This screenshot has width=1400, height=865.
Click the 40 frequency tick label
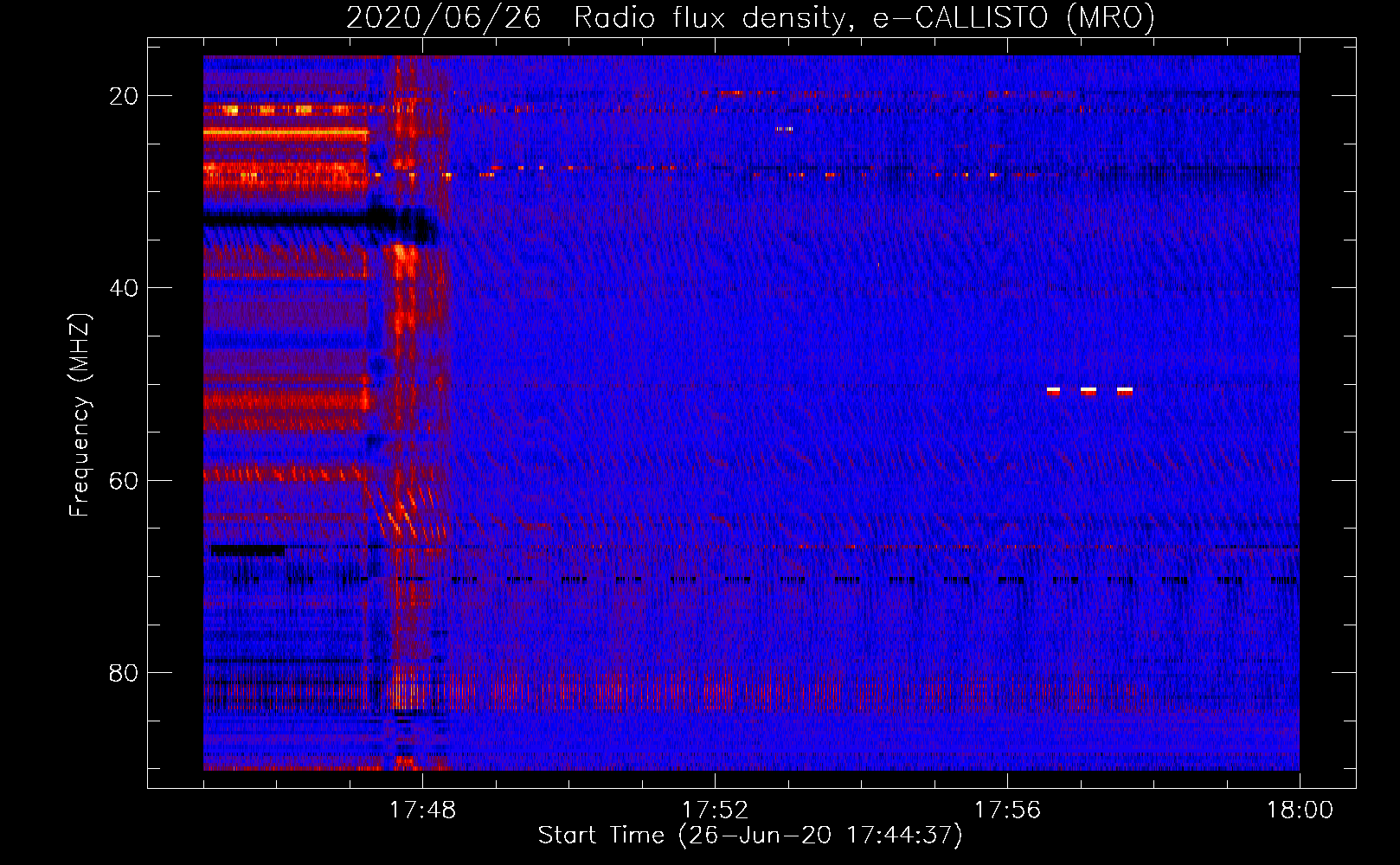click(124, 288)
